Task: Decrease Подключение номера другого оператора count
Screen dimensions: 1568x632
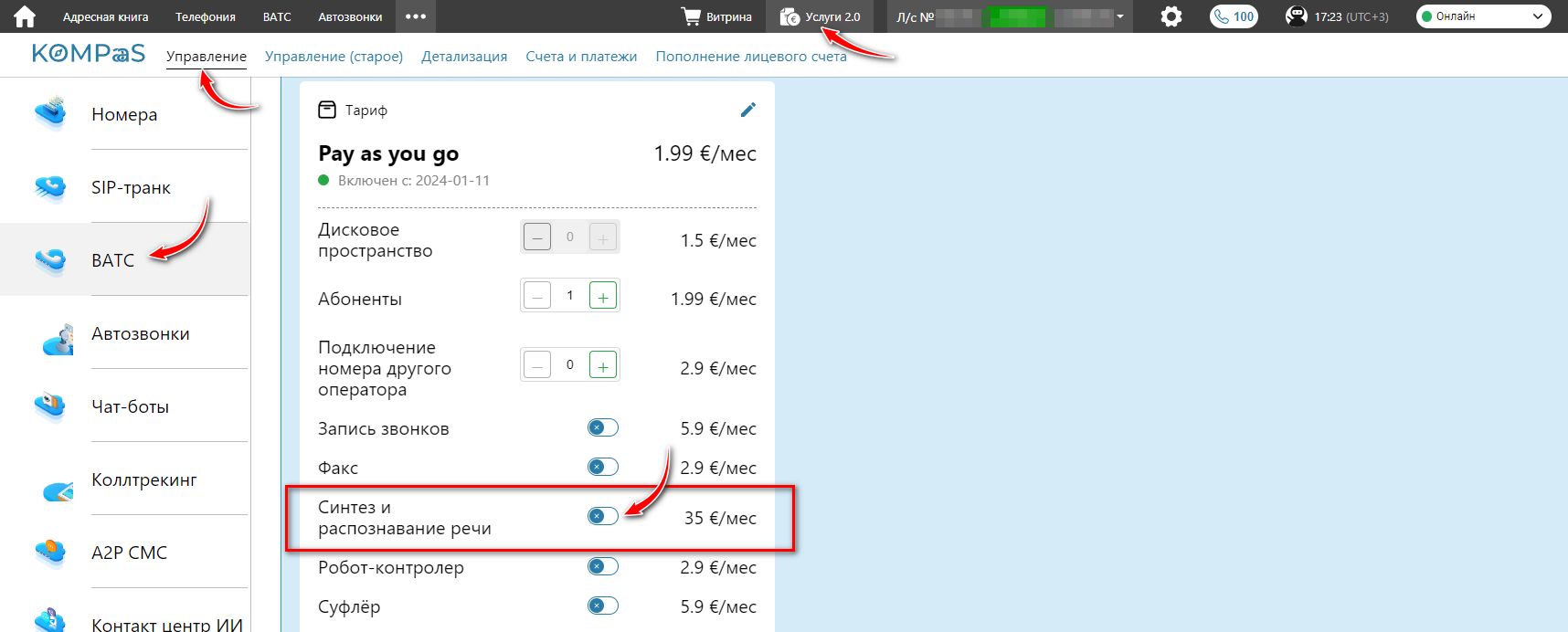Action: pos(537,365)
